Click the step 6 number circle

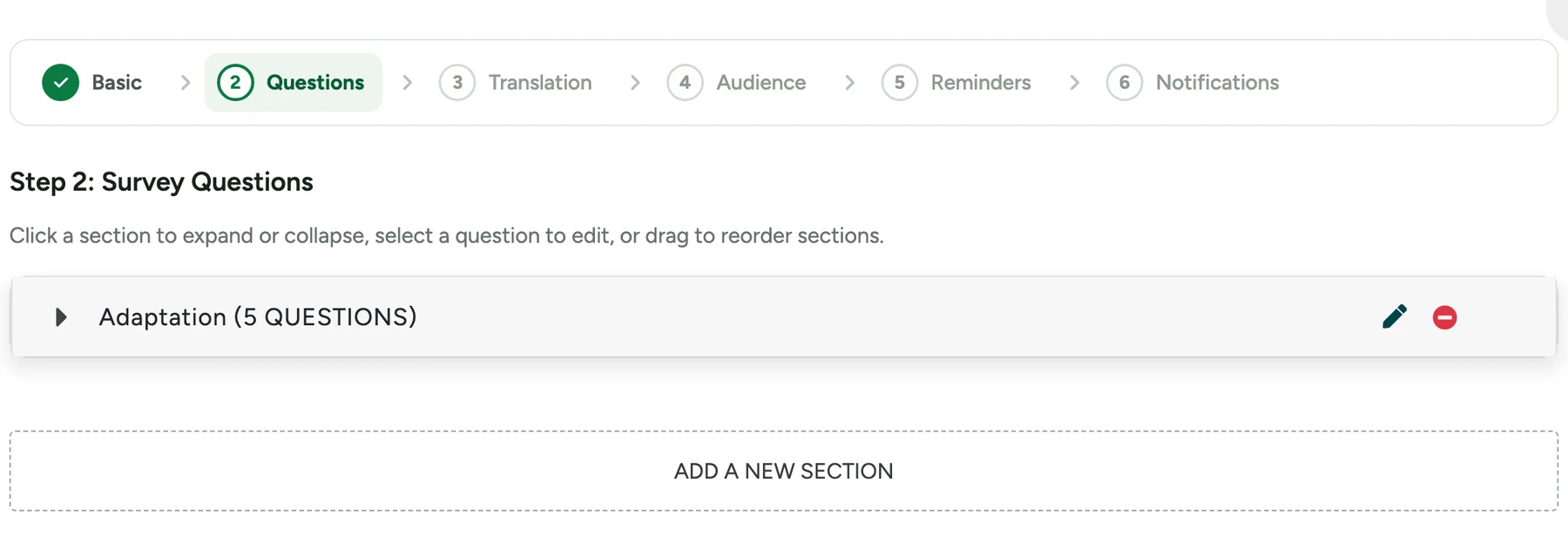(1125, 83)
